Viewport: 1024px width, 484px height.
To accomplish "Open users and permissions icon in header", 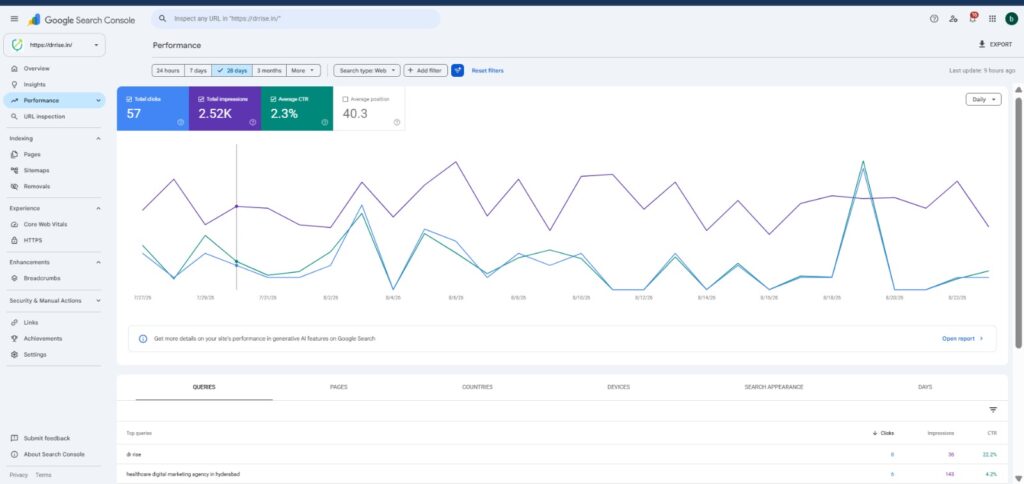I will [x=953, y=19].
